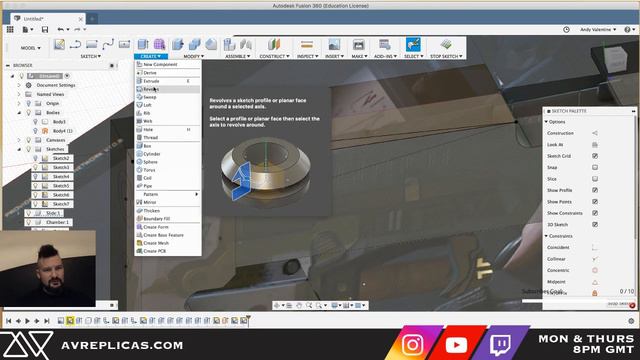Click the Fillet toolbar icon
This screenshot has width=640, height=360.
pyautogui.click(x=194, y=44)
